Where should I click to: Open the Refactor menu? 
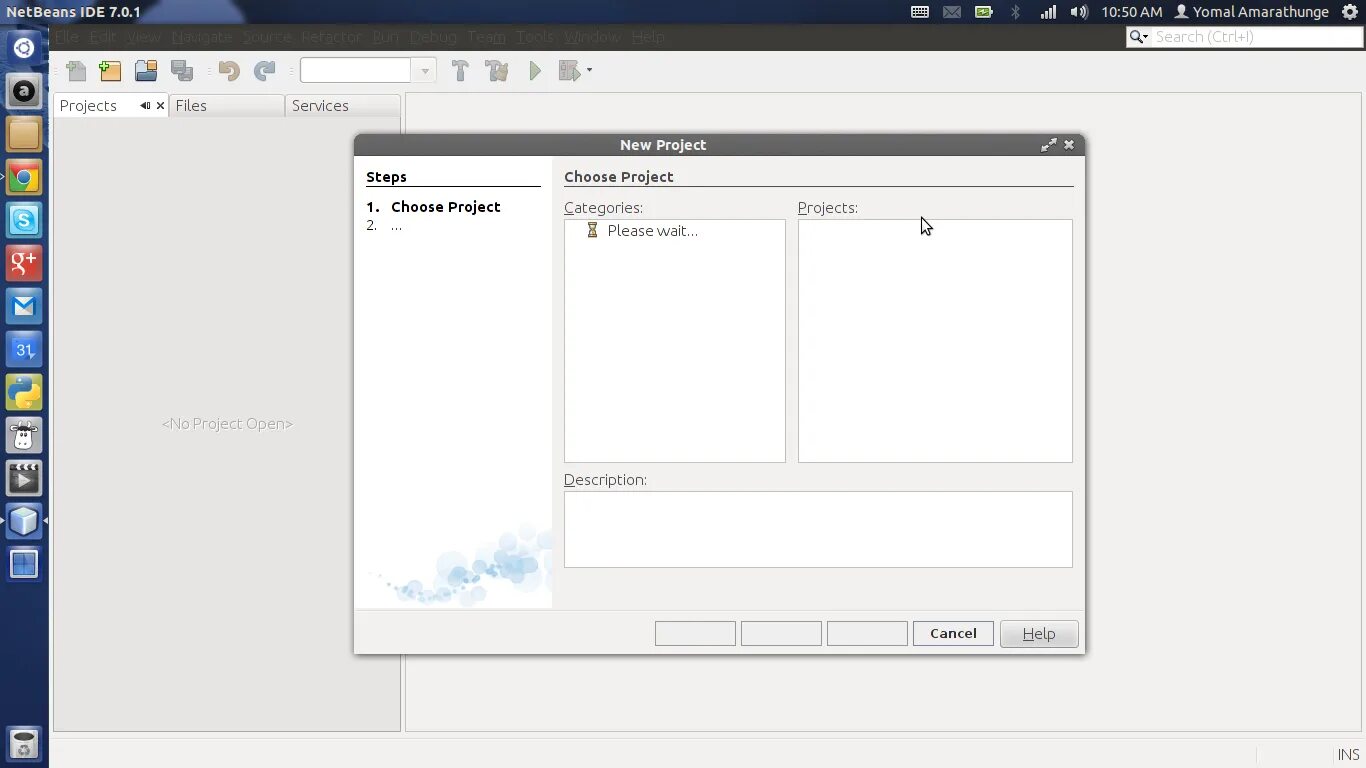331,37
